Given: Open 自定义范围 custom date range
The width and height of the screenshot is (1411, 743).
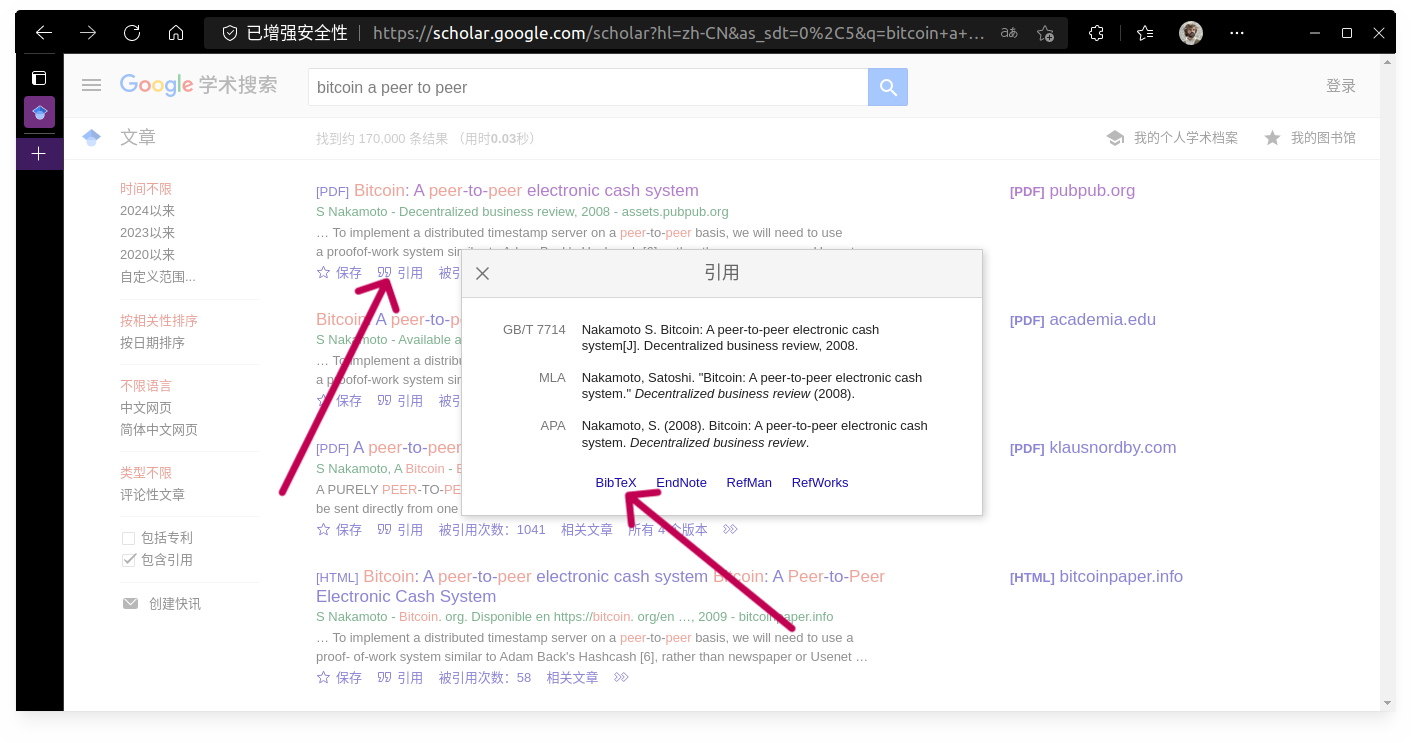Looking at the screenshot, I should pyautogui.click(x=158, y=277).
